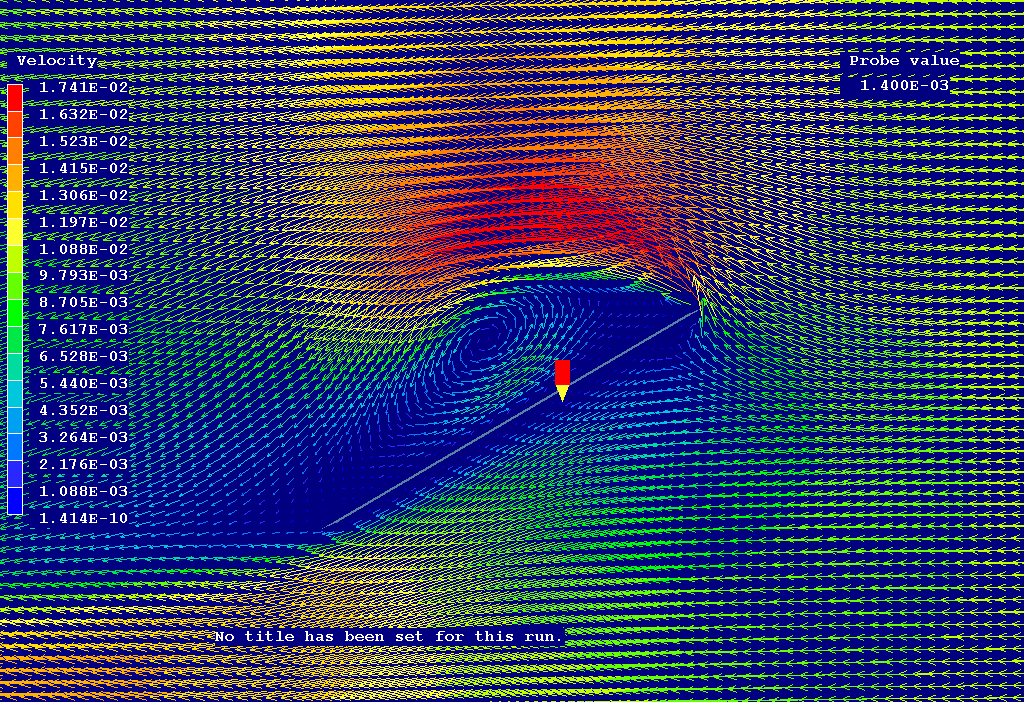
Task: Click the minimum legend value 1.414E-10
Action: point(84,518)
